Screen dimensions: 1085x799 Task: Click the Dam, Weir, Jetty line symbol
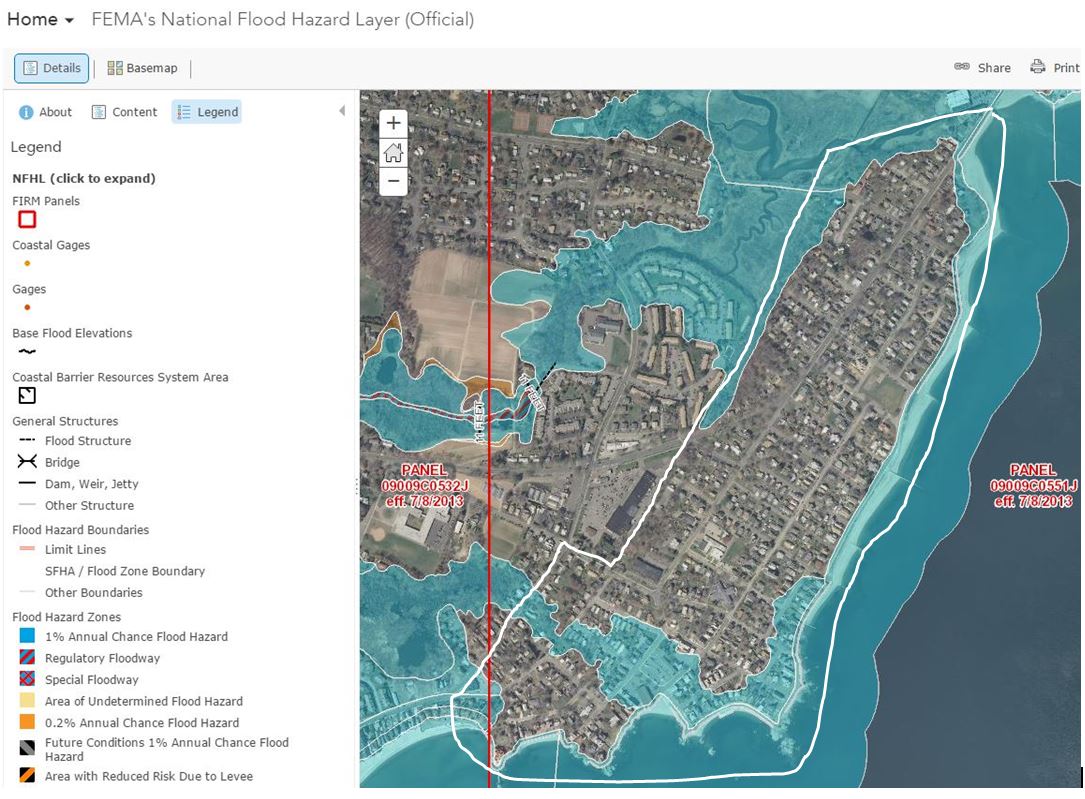(x=27, y=484)
